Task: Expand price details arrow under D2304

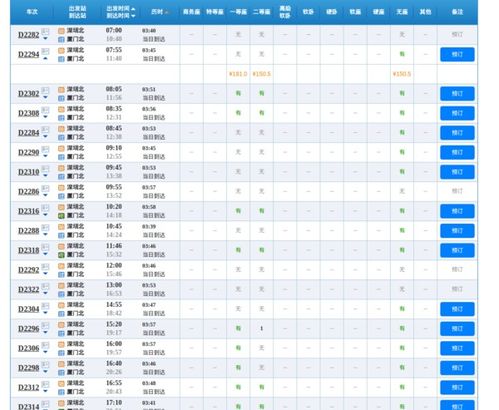Action: tap(45, 313)
